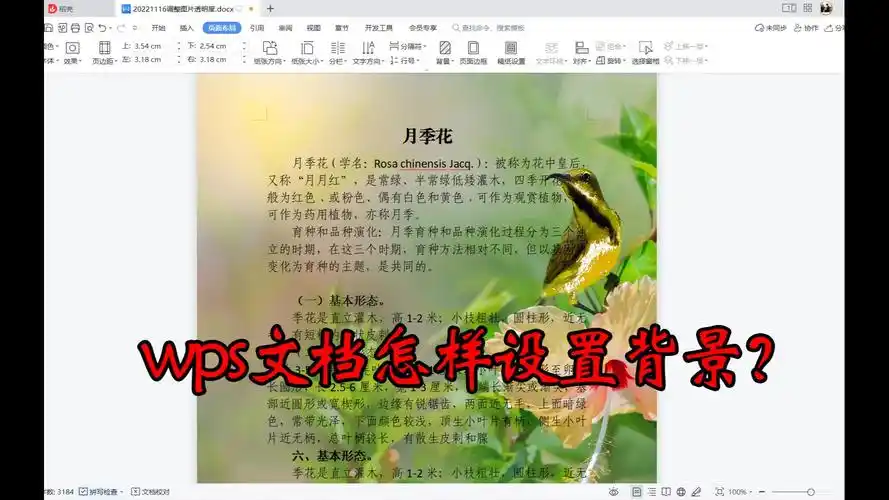Screen dimensions: 889x500
Task: Open the 页边距 page margins tool
Action: pyautogui.click(x=104, y=53)
